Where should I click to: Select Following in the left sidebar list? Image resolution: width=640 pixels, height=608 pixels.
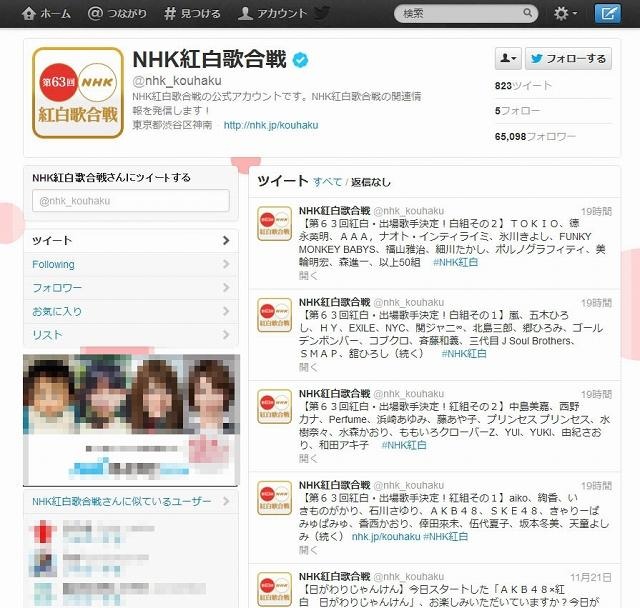coord(131,264)
